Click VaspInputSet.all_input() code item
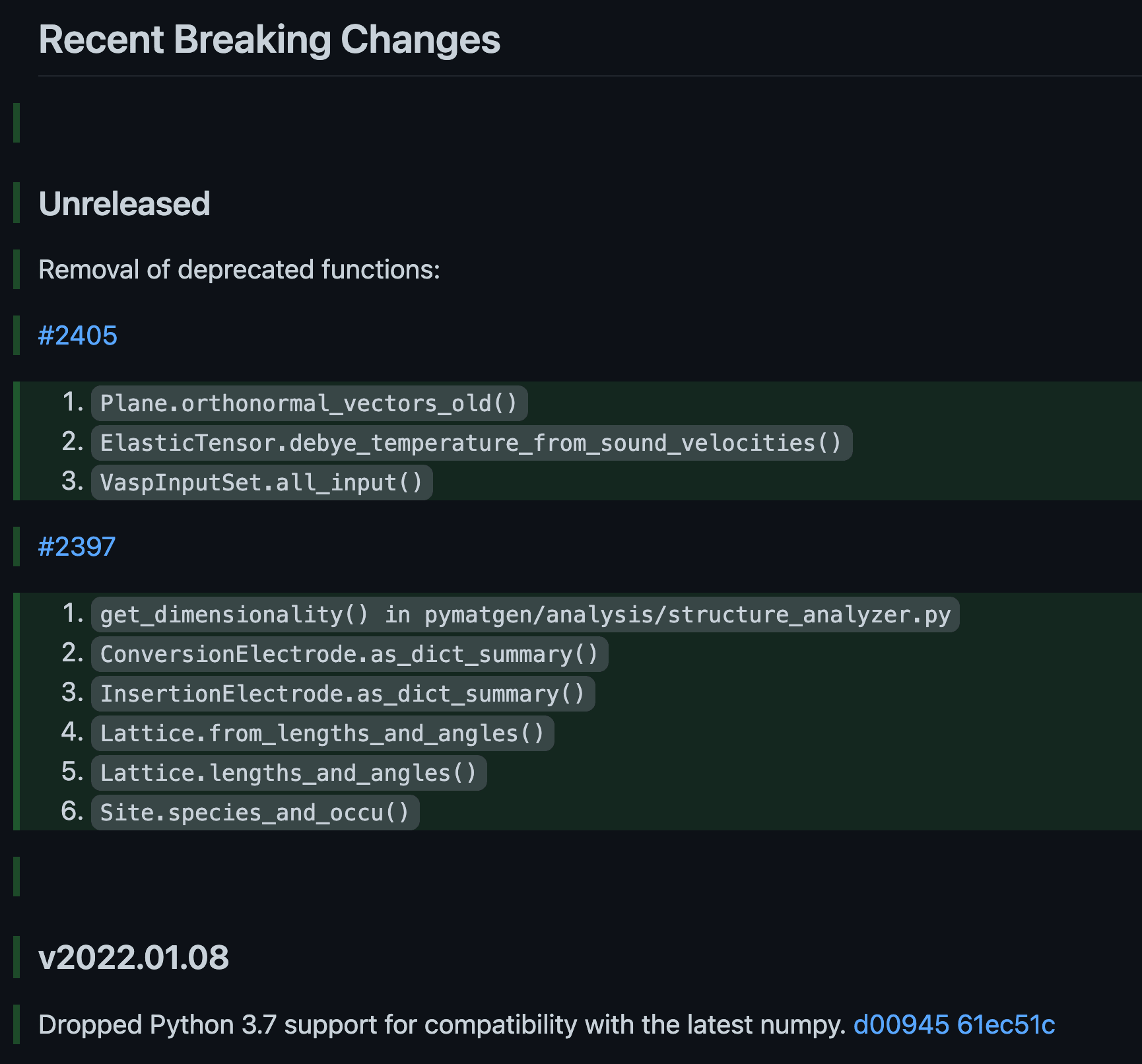This screenshot has height=1064, width=1142. click(x=261, y=482)
